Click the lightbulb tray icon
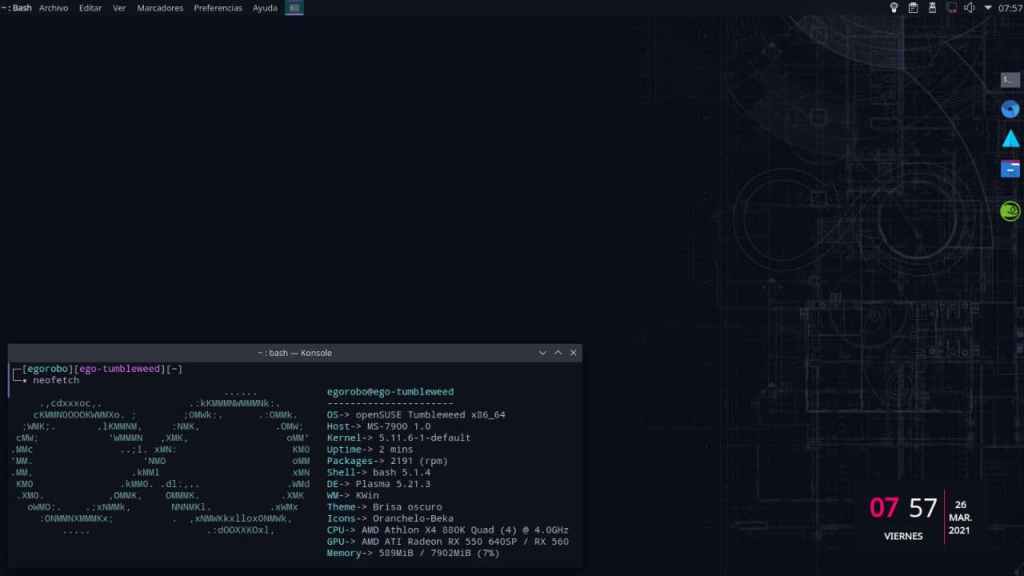This screenshot has width=1024, height=576. coord(894,8)
